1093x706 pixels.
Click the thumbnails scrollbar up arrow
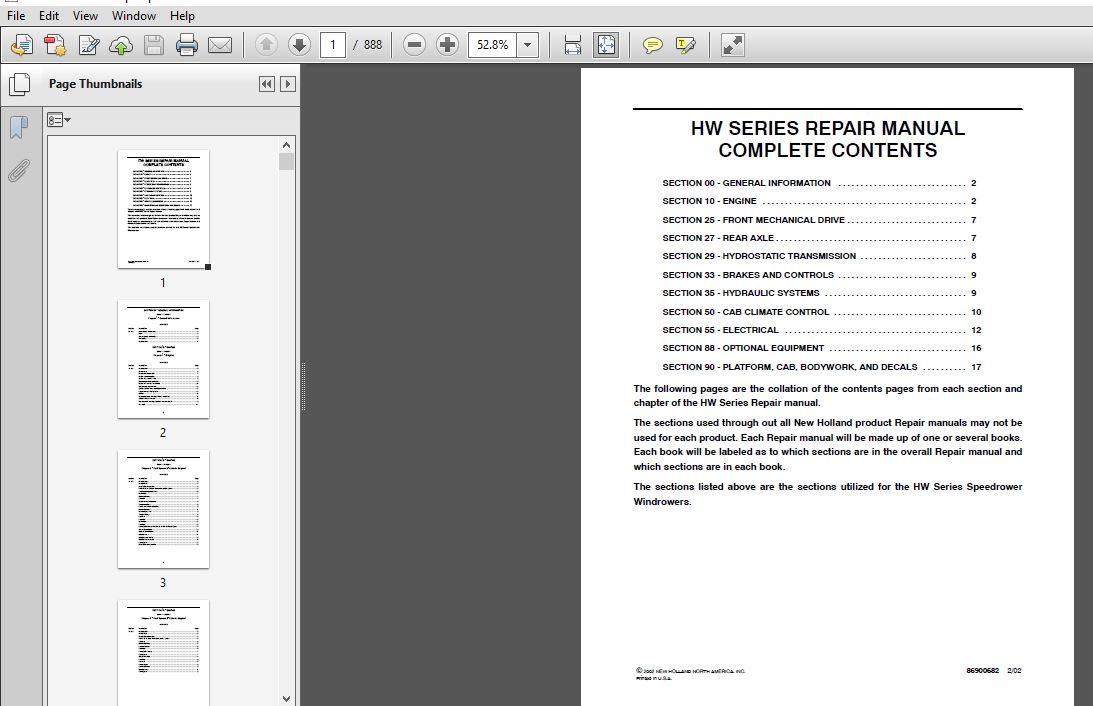(x=286, y=145)
